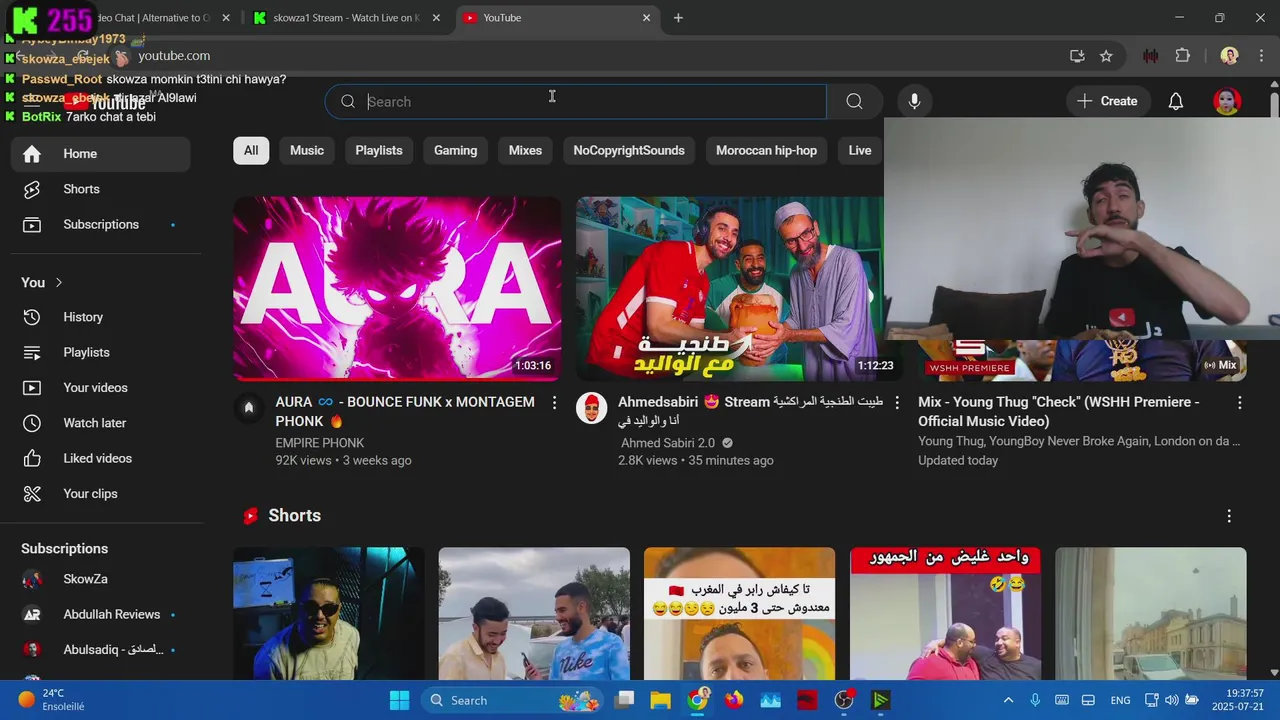Click the Create button
This screenshot has width=1280, height=720.
[x=1108, y=101]
